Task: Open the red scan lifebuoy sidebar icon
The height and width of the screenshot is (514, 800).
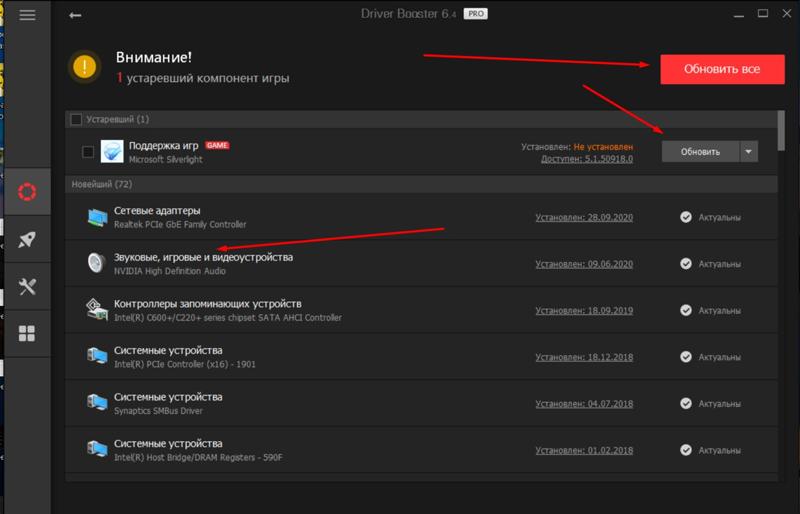Action: (x=27, y=192)
